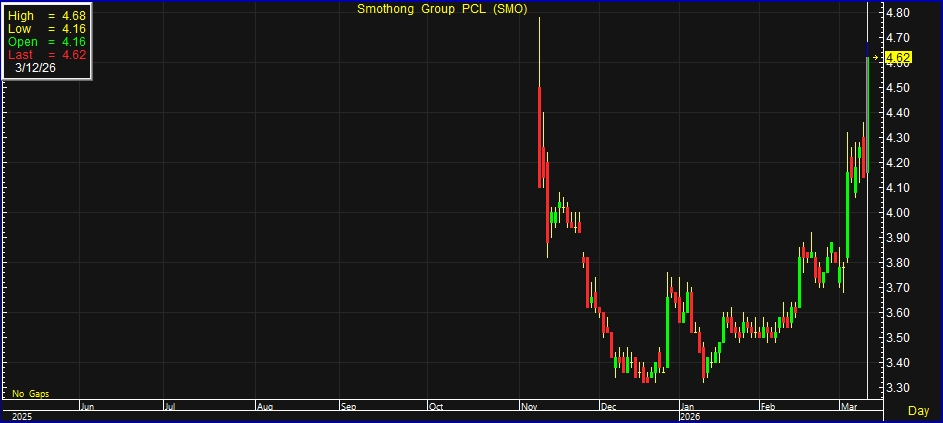Click the 4.00 level on the price axis
943x423 pixels.
[x=897, y=213]
